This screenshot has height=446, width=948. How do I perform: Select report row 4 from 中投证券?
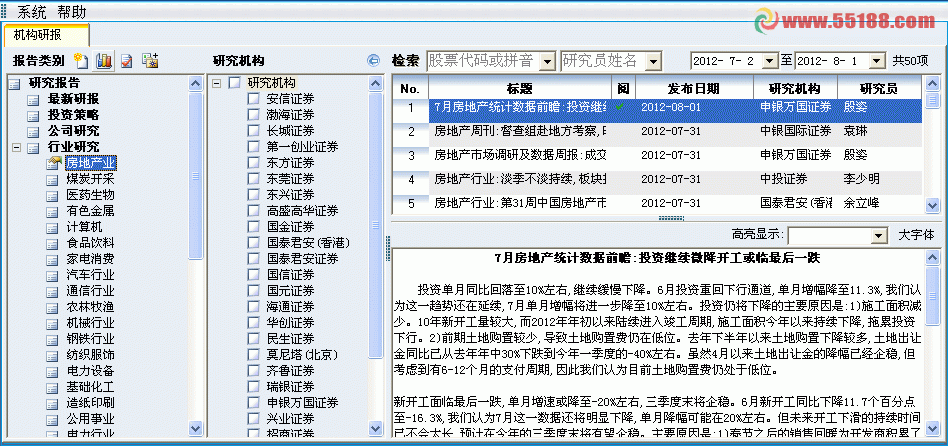tap(657, 179)
